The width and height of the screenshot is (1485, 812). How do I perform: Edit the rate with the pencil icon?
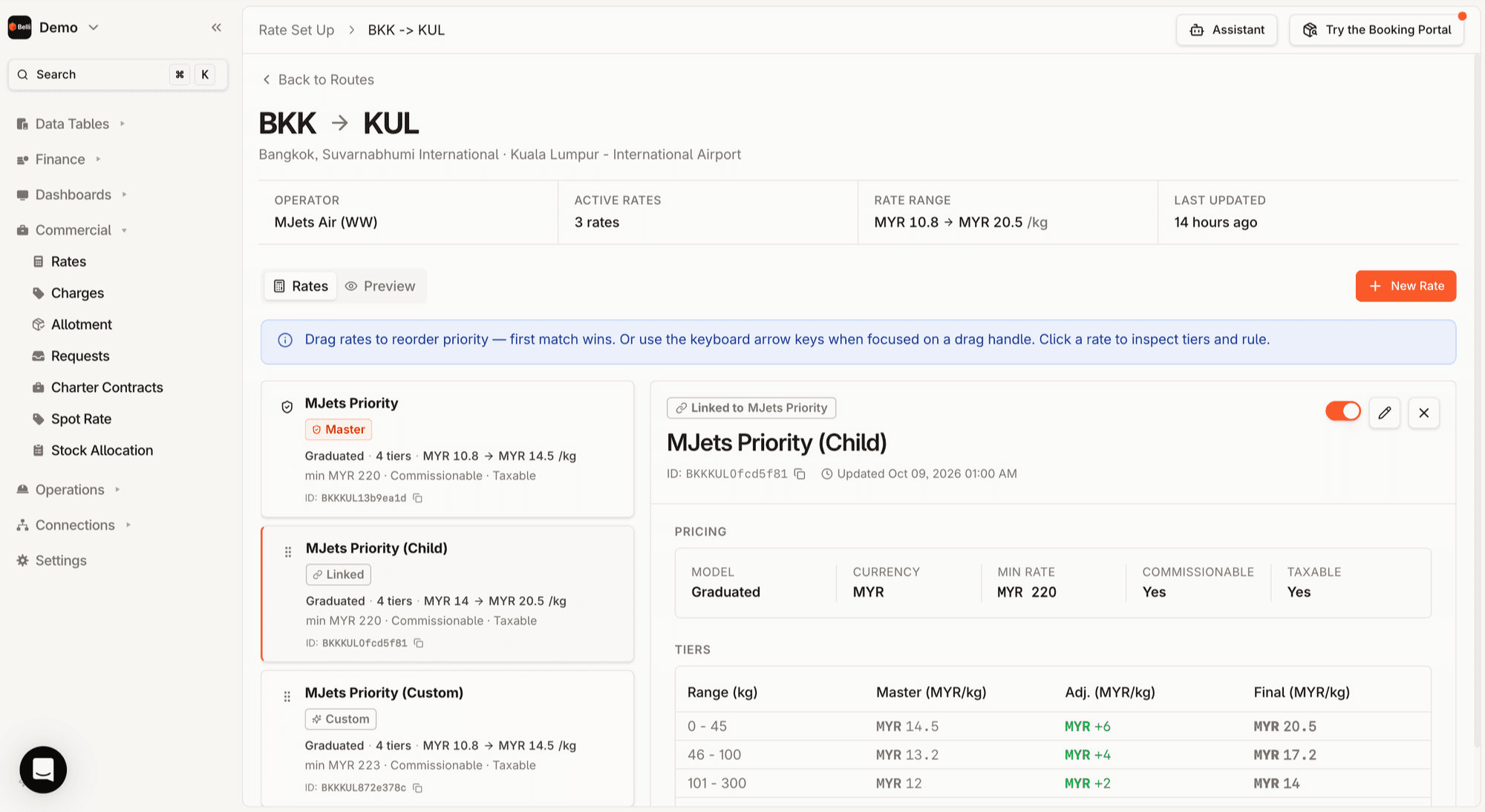tap(1385, 413)
